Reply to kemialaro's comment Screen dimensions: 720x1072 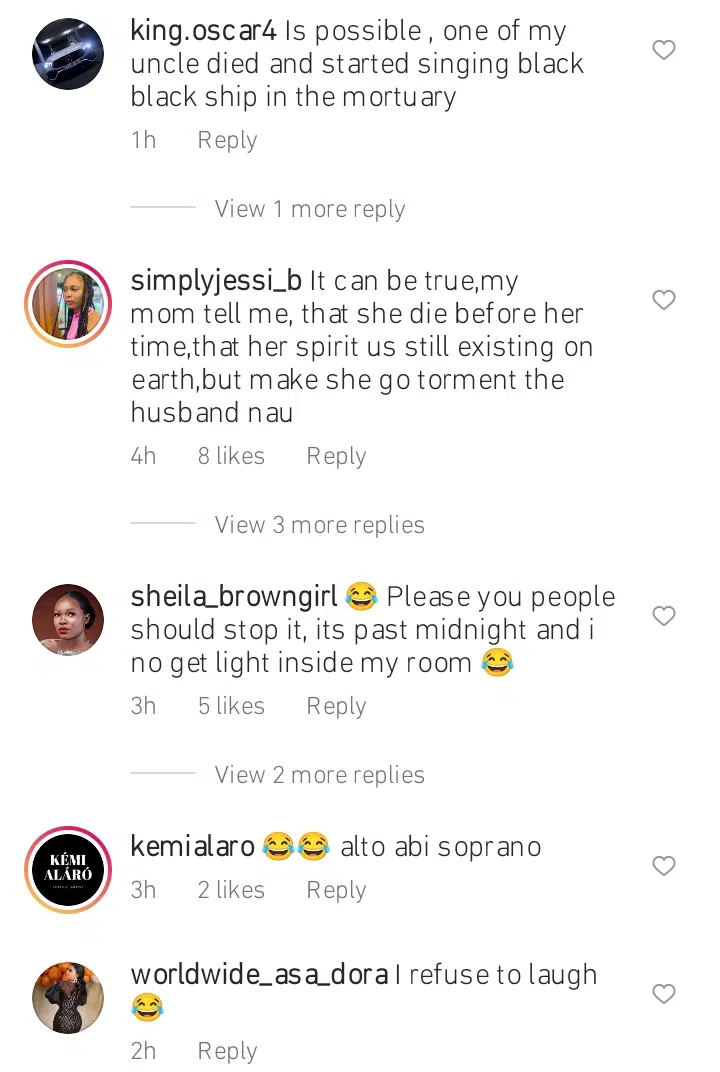336,890
